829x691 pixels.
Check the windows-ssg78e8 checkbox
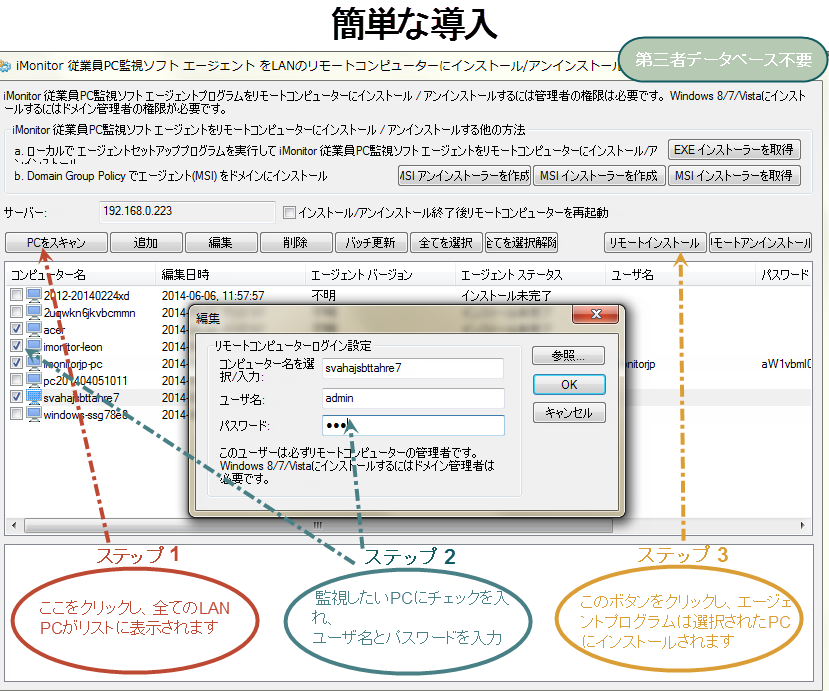click(16, 413)
